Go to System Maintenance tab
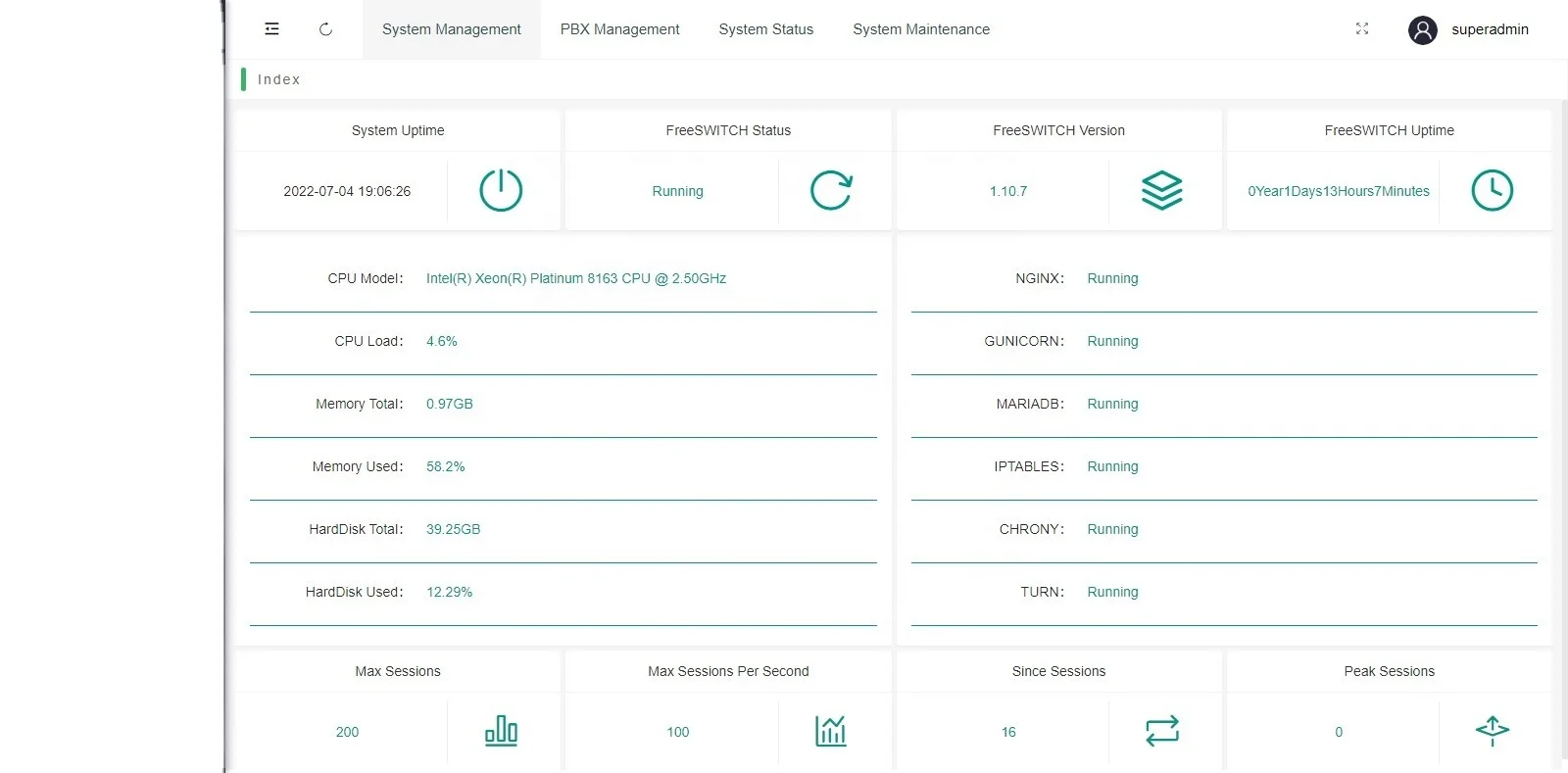This screenshot has height=773, width=1568. pos(921,29)
